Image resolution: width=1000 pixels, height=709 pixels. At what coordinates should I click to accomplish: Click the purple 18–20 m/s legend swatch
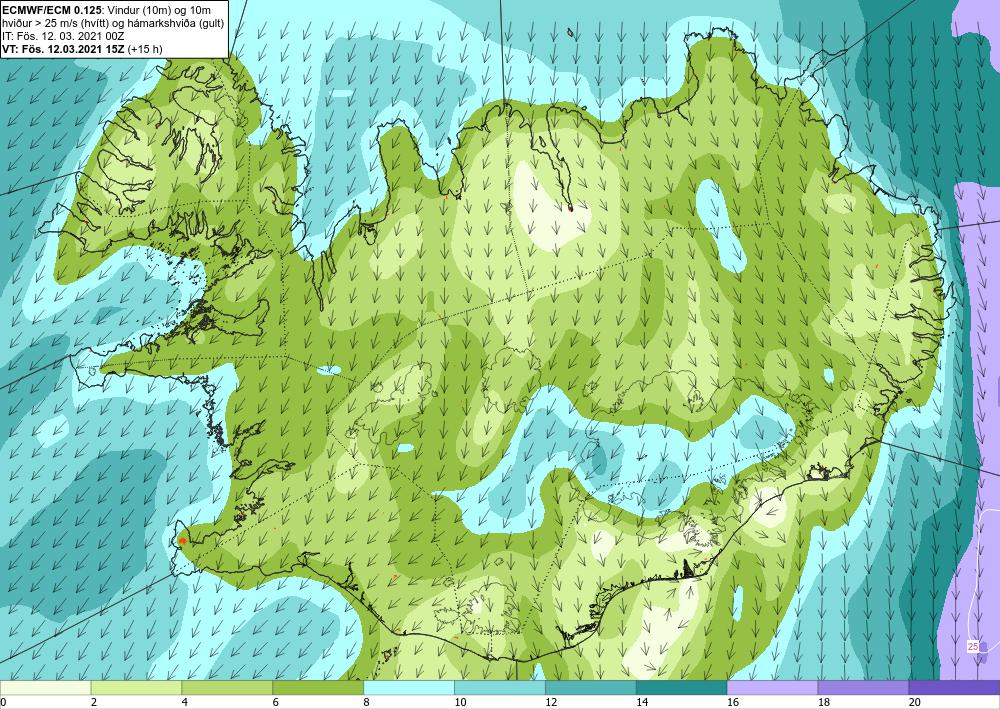pyautogui.click(x=863, y=688)
